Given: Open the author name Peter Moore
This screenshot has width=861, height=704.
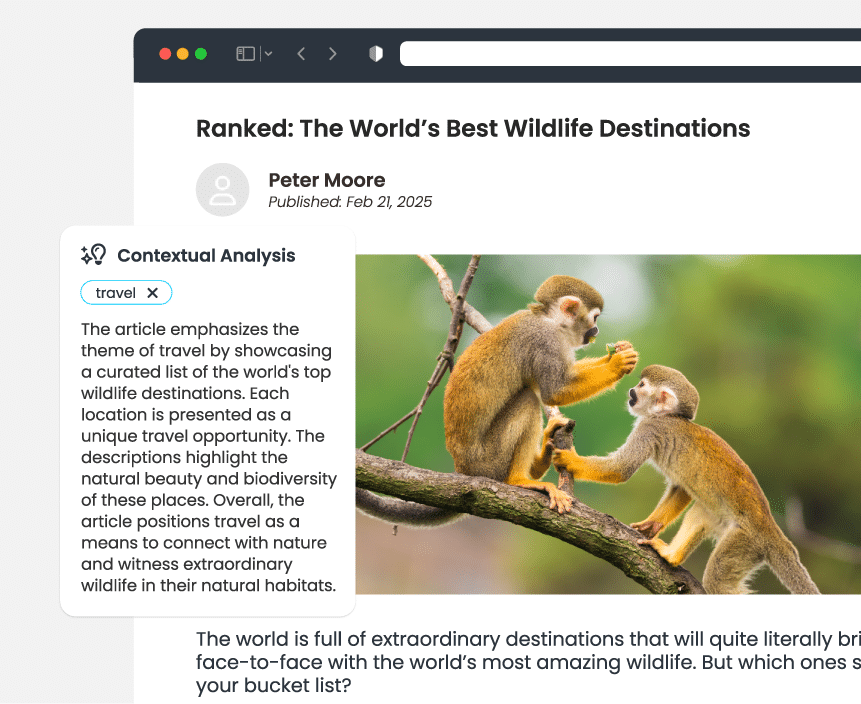Looking at the screenshot, I should tap(326, 180).
